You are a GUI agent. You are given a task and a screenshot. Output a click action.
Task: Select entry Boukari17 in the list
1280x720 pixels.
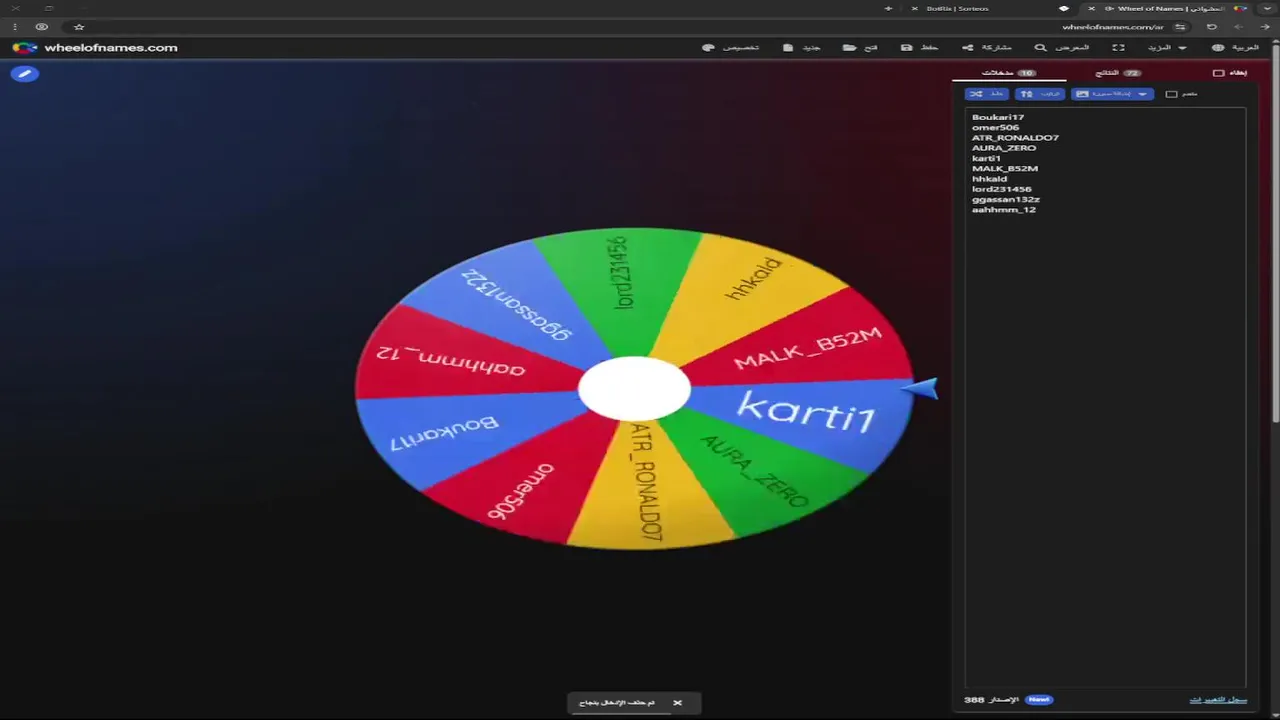click(x=998, y=117)
